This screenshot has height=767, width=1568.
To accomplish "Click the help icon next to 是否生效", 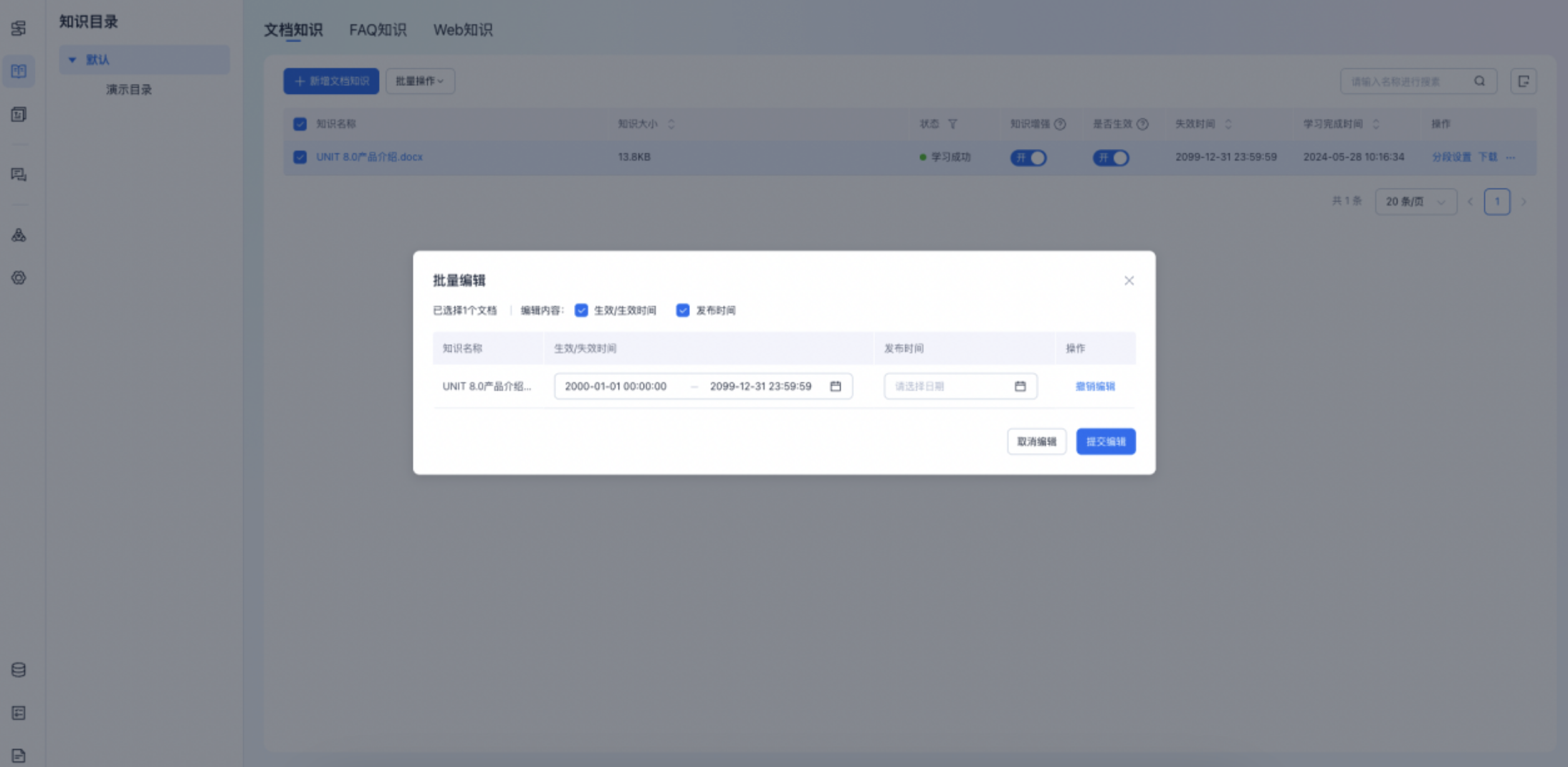I will [x=1142, y=124].
